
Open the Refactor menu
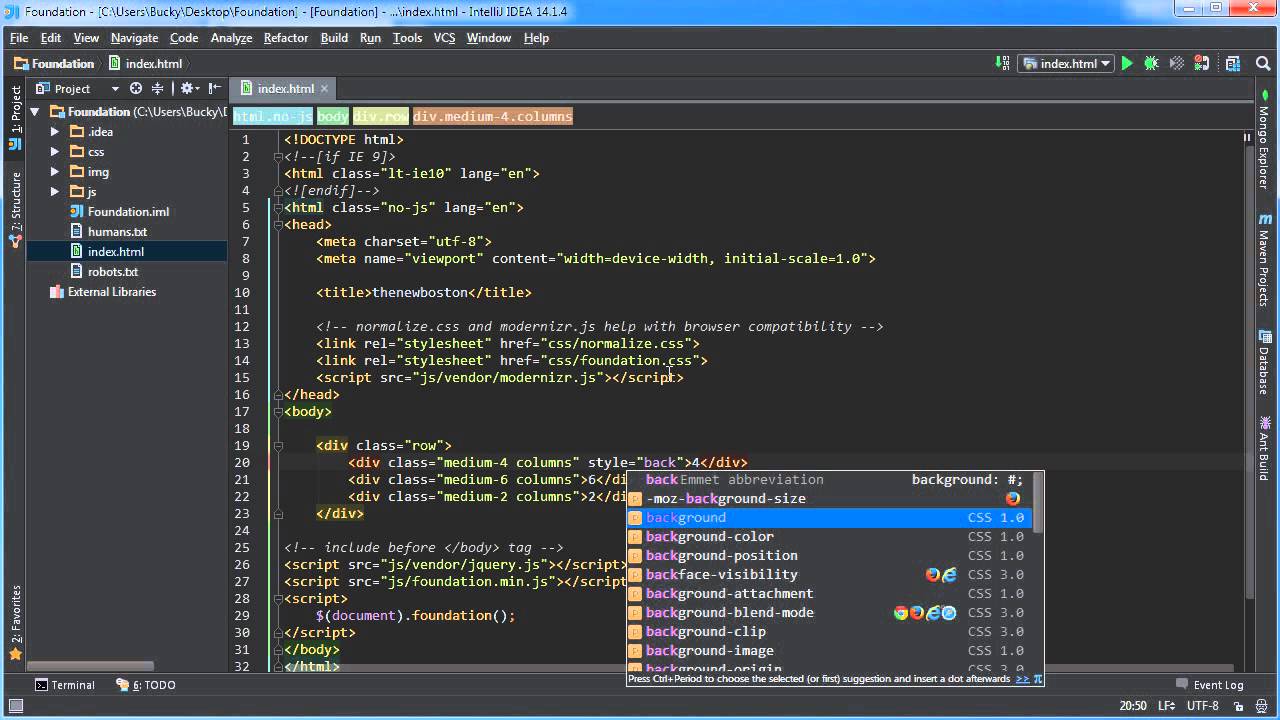286,38
